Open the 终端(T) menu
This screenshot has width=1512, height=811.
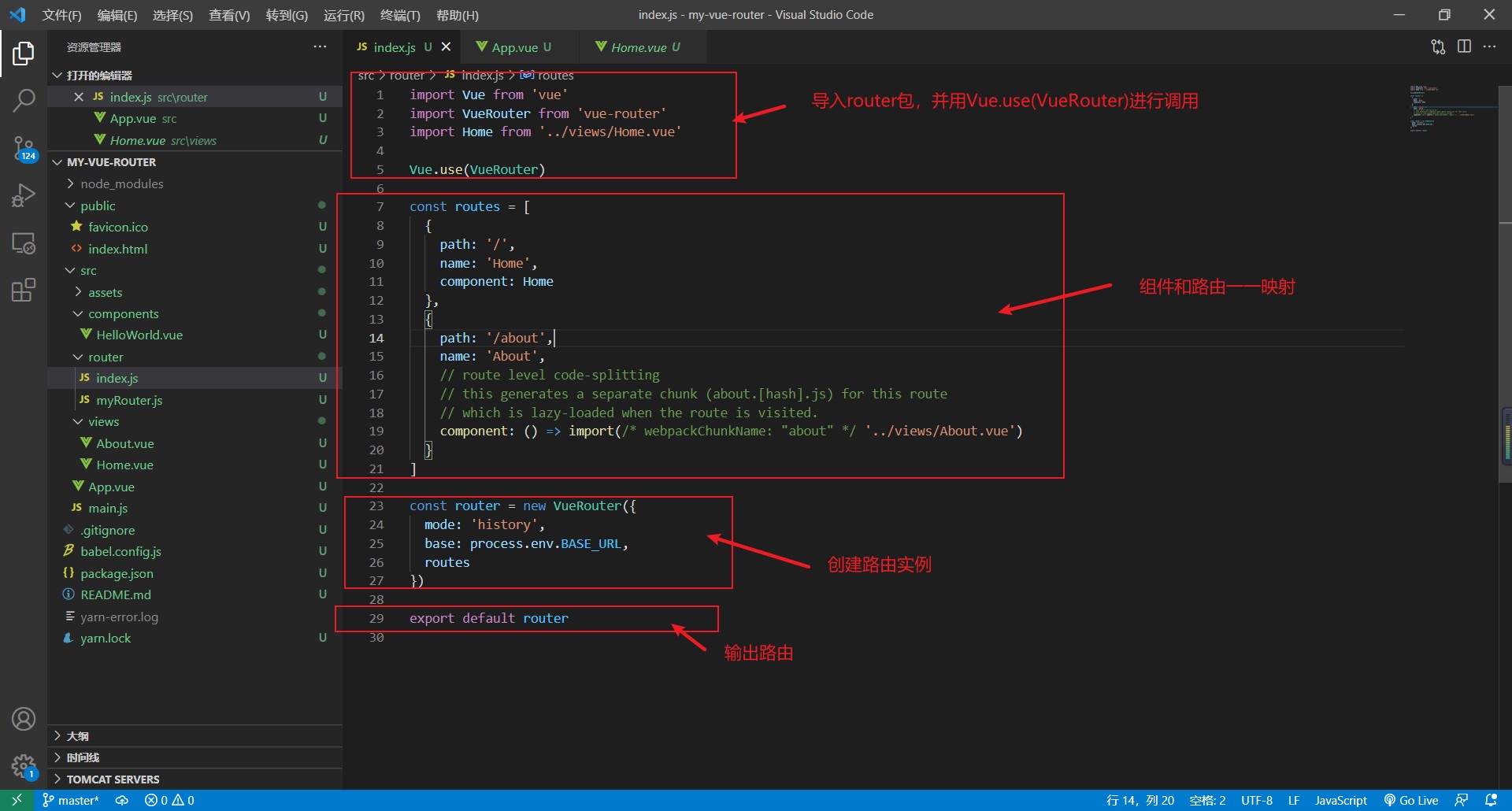click(400, 15)
